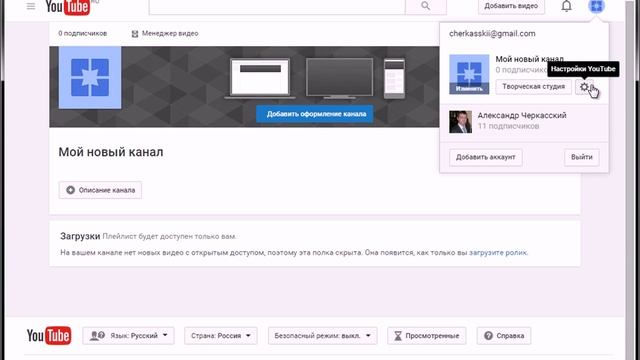Open 'загрузите ролик' link

click(498, 253)
